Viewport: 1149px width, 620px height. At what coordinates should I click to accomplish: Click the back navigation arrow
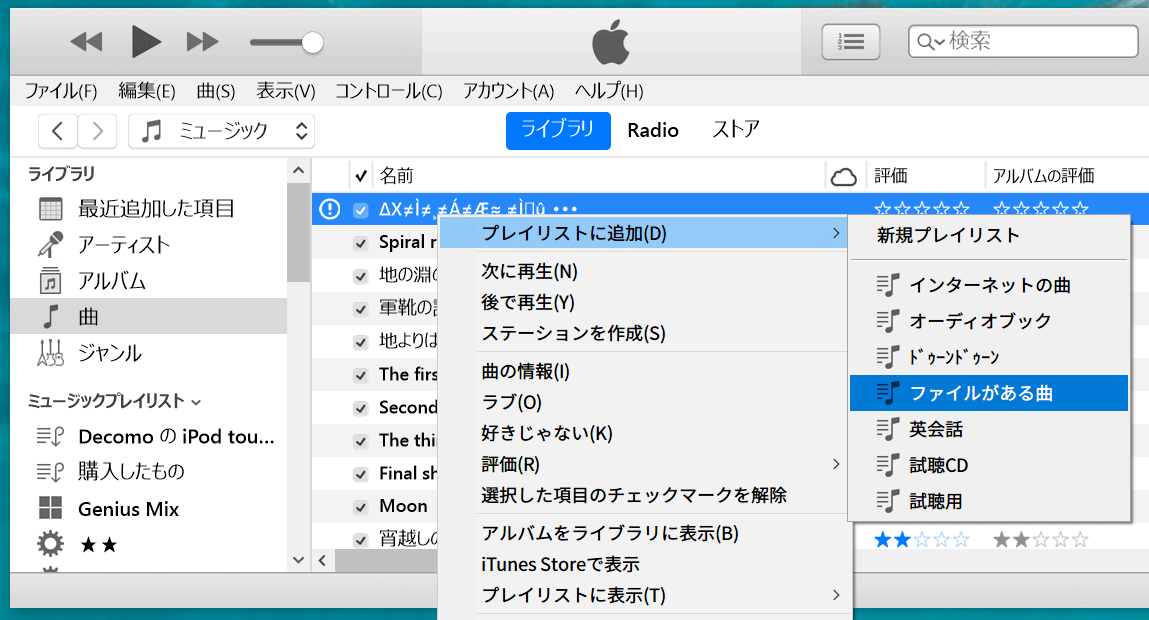coord(58,131)
